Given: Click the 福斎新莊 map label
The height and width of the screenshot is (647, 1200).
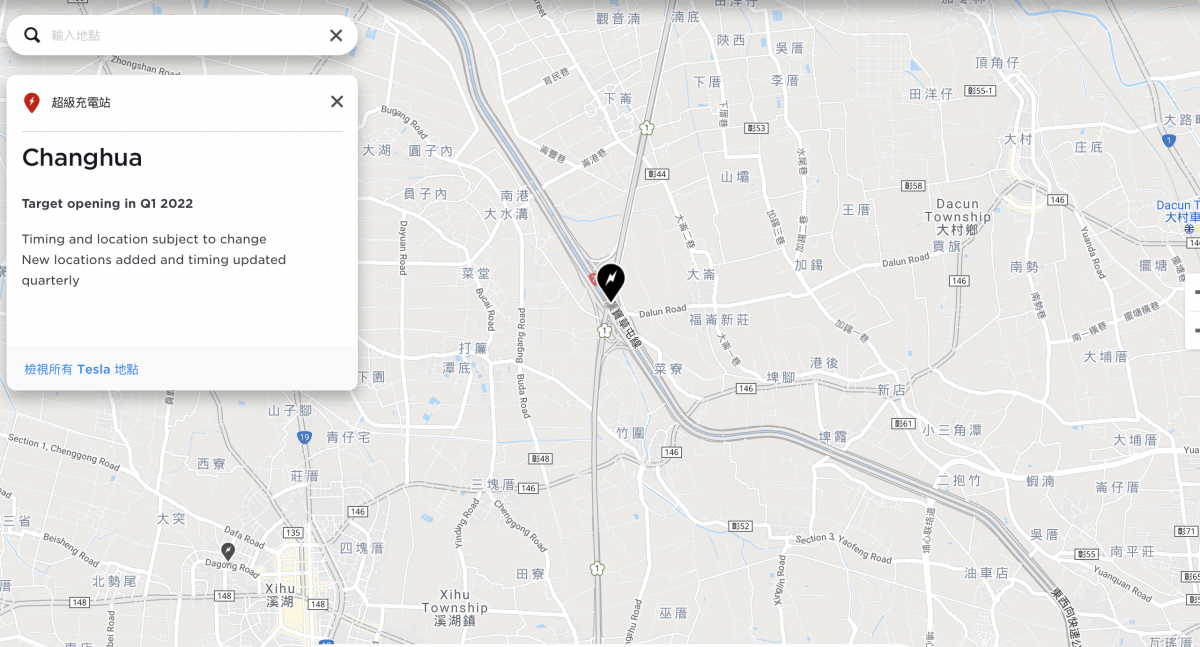Looking at the screenshot, I should coord(719,319).
